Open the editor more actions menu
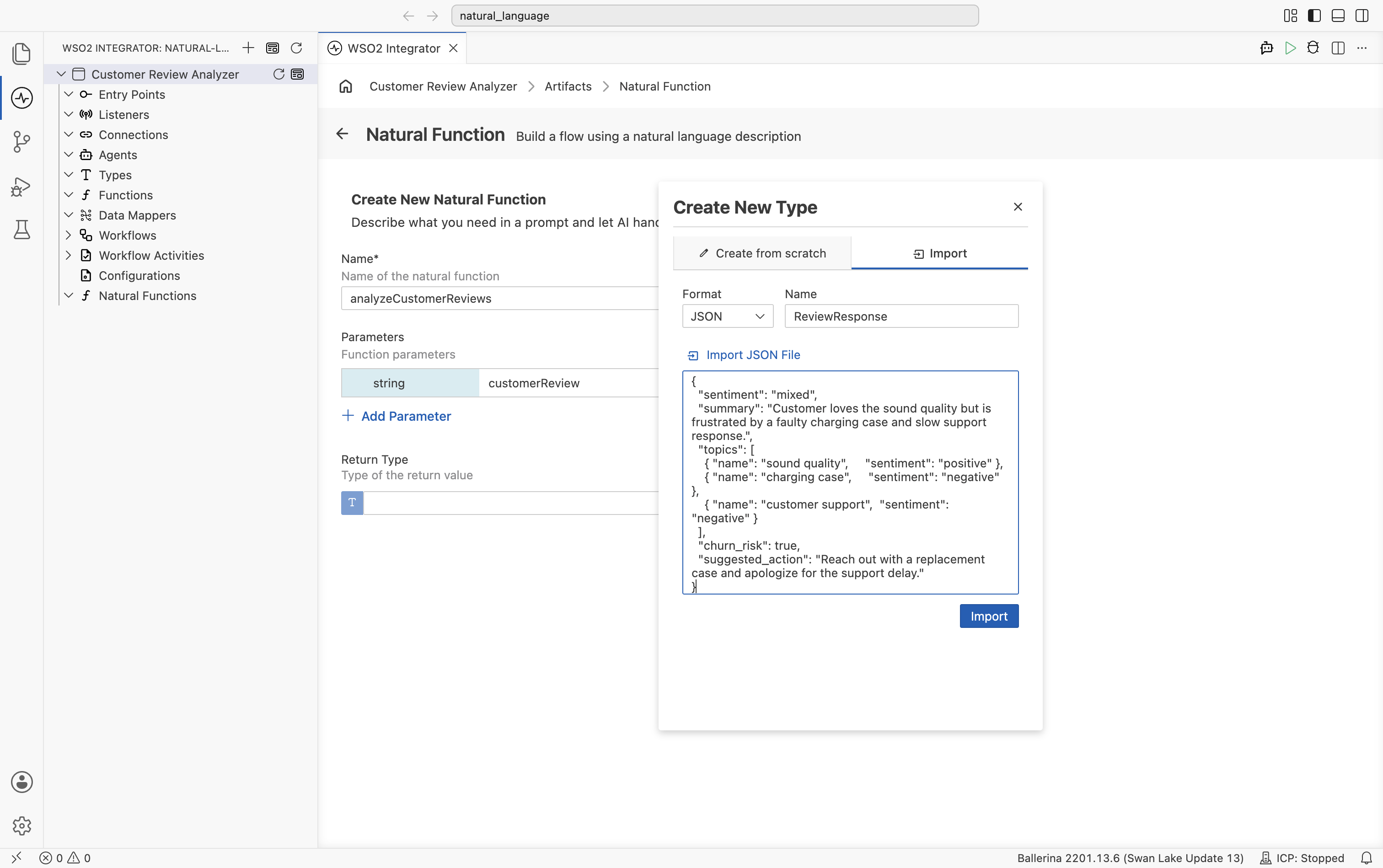The height and width of the screenshot is (868, 1383). (1362, 48)
